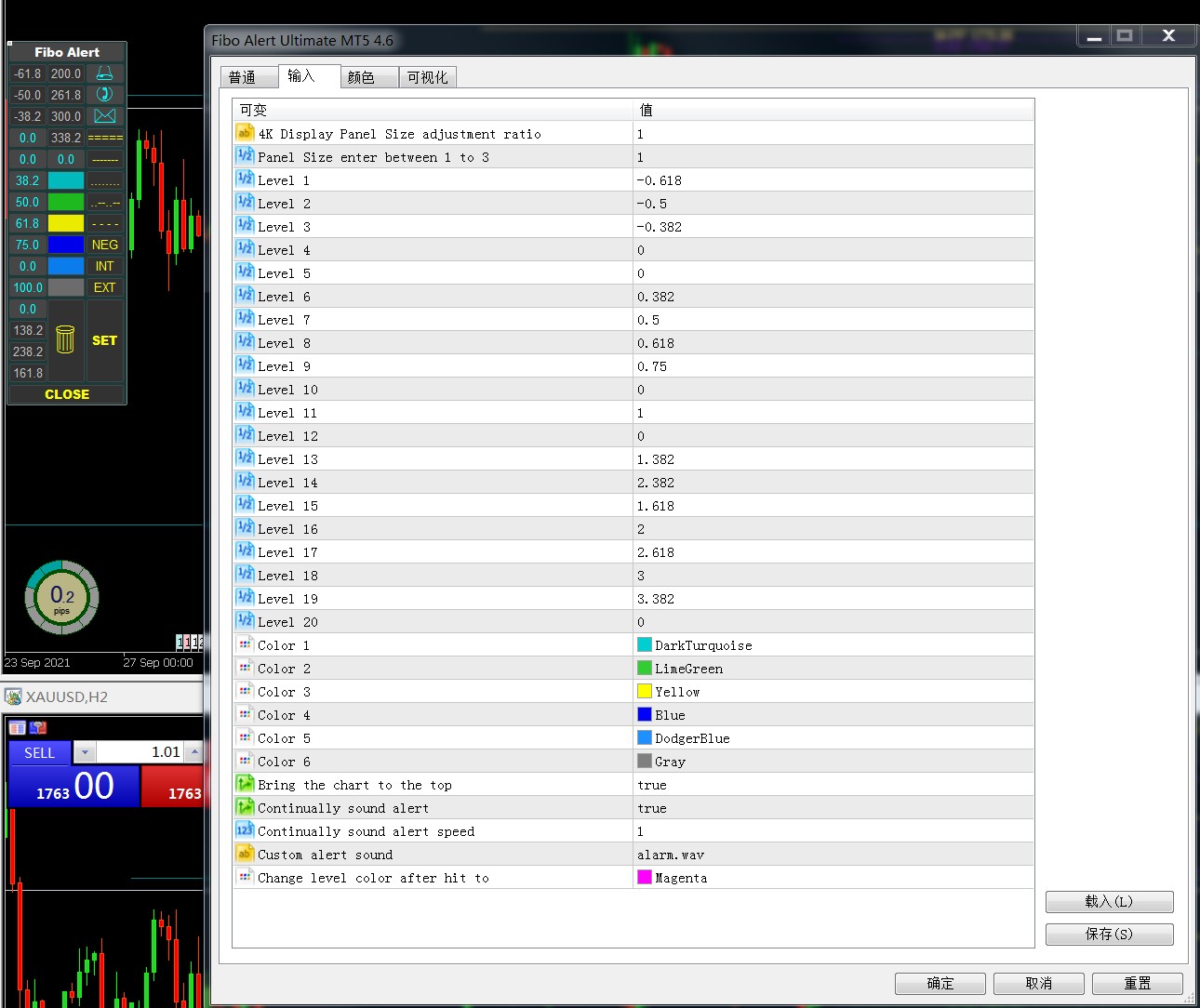This screenshot has width=1200, height=1008.
Task: Confirm the dialog with 确定
Action: (940, 983)
